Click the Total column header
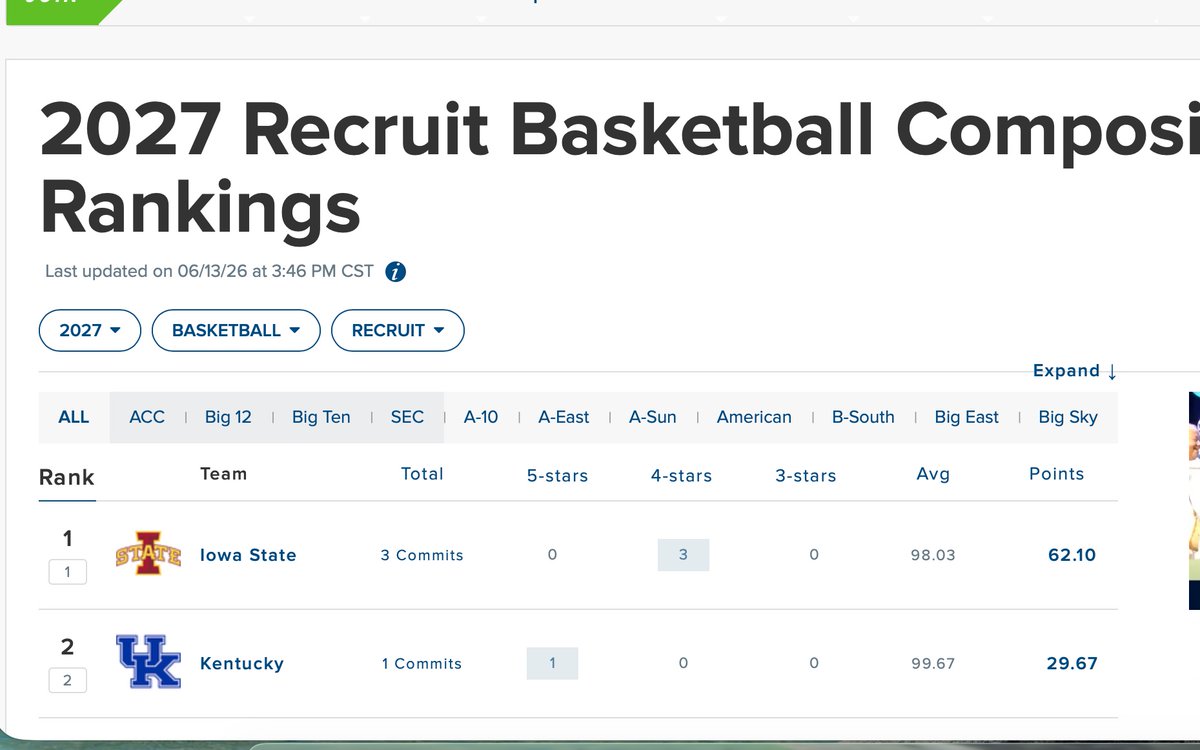The height and width of the screenshot is (750, 1200). click(x=422, y=474)
